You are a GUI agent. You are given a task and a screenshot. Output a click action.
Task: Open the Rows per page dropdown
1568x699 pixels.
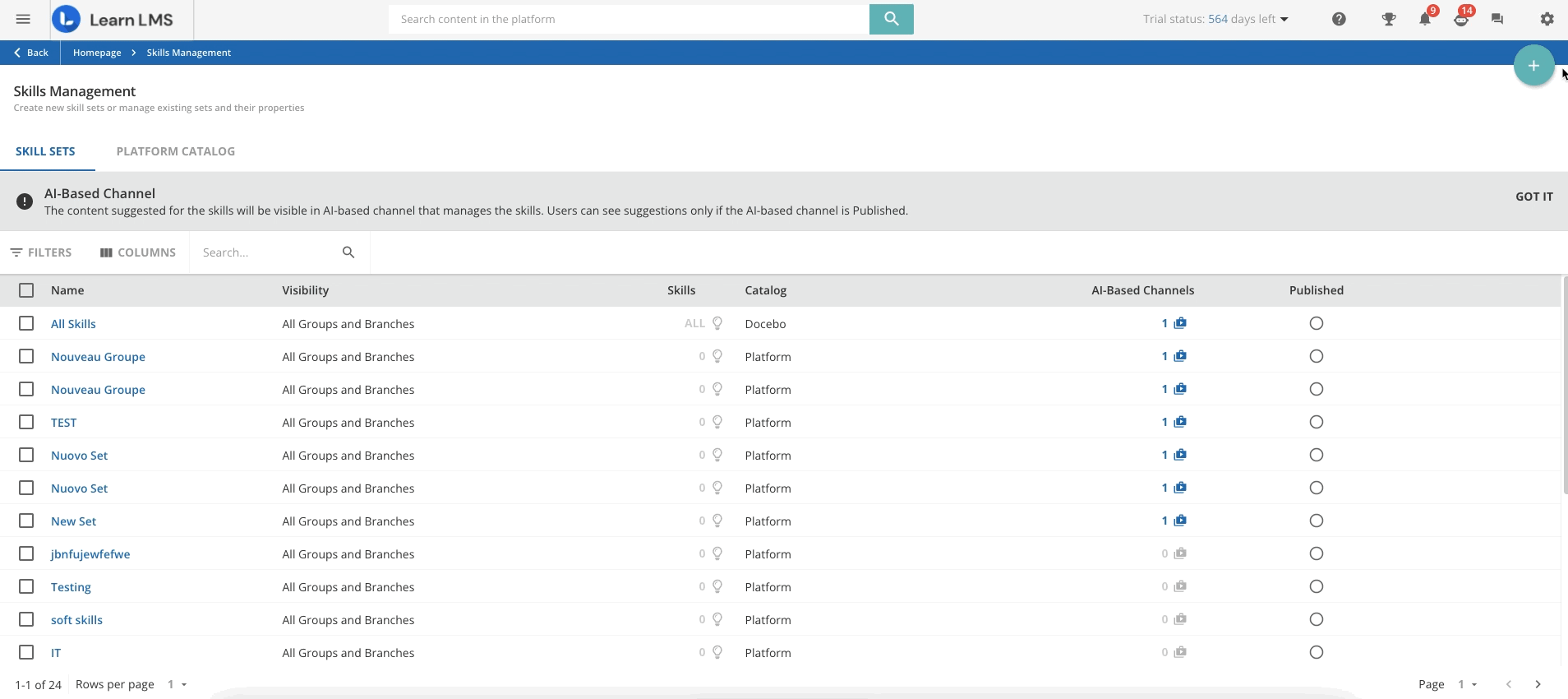(178, 684)
